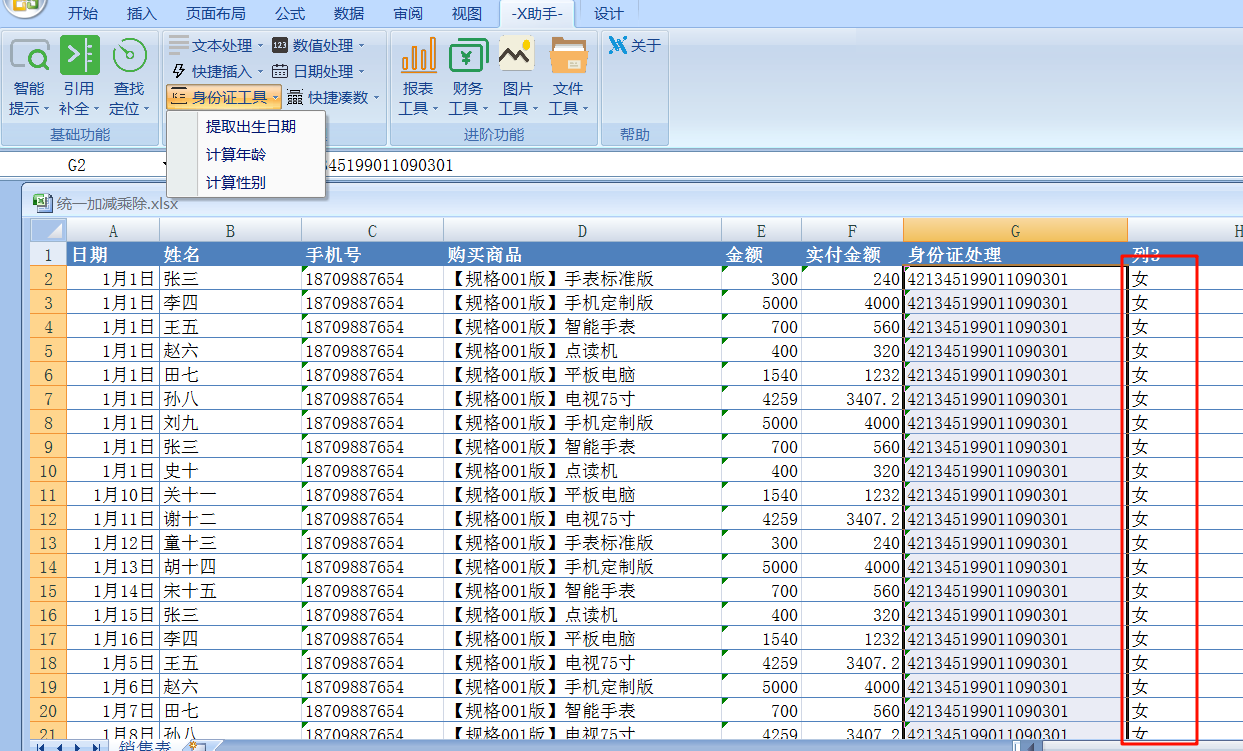This screenshot has height=751, width=1243.
Task: Select the cell containing 童十三
Action: tap(230, 543)
